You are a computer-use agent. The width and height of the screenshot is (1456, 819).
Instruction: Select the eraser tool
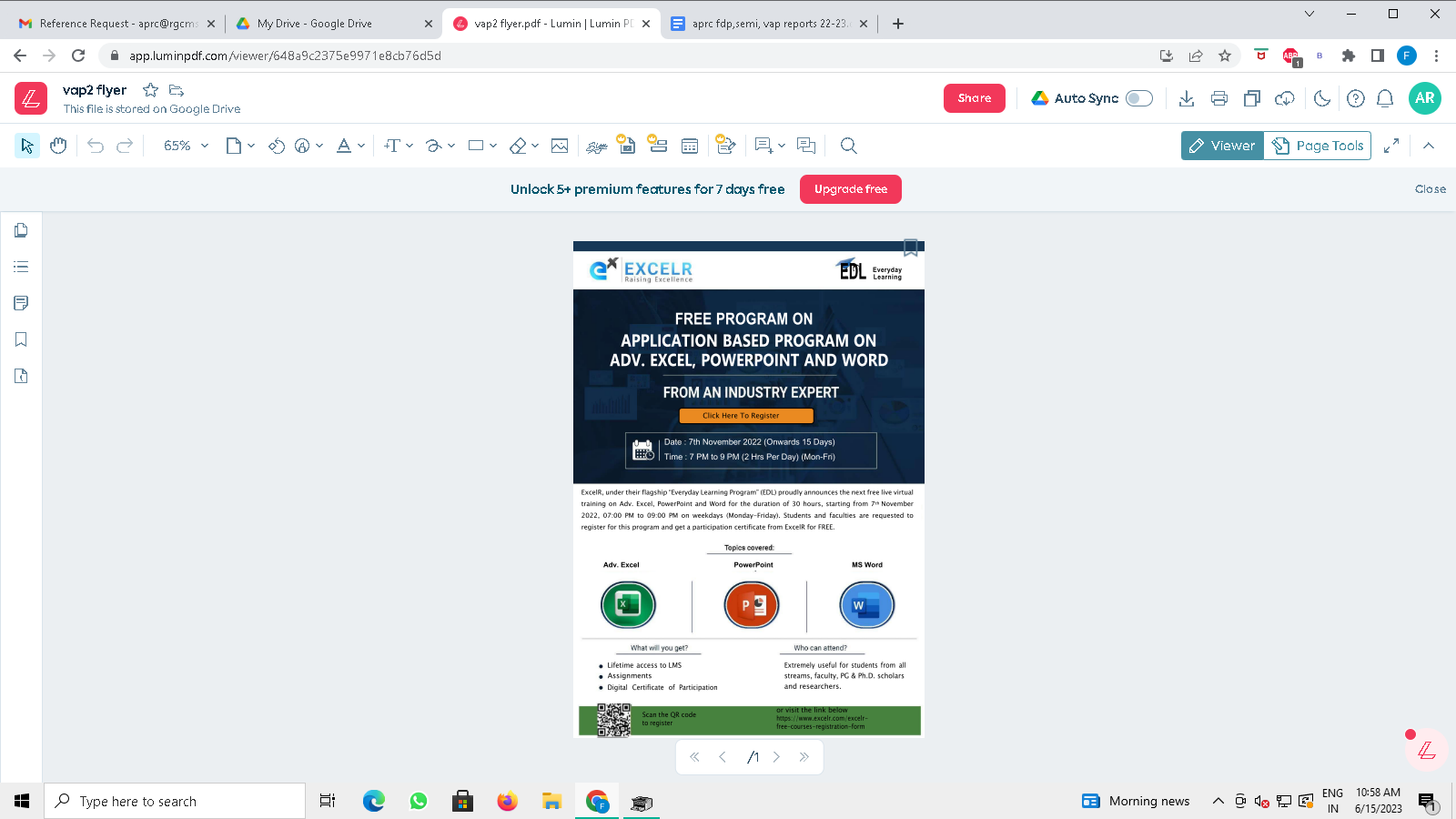(518, 146)
